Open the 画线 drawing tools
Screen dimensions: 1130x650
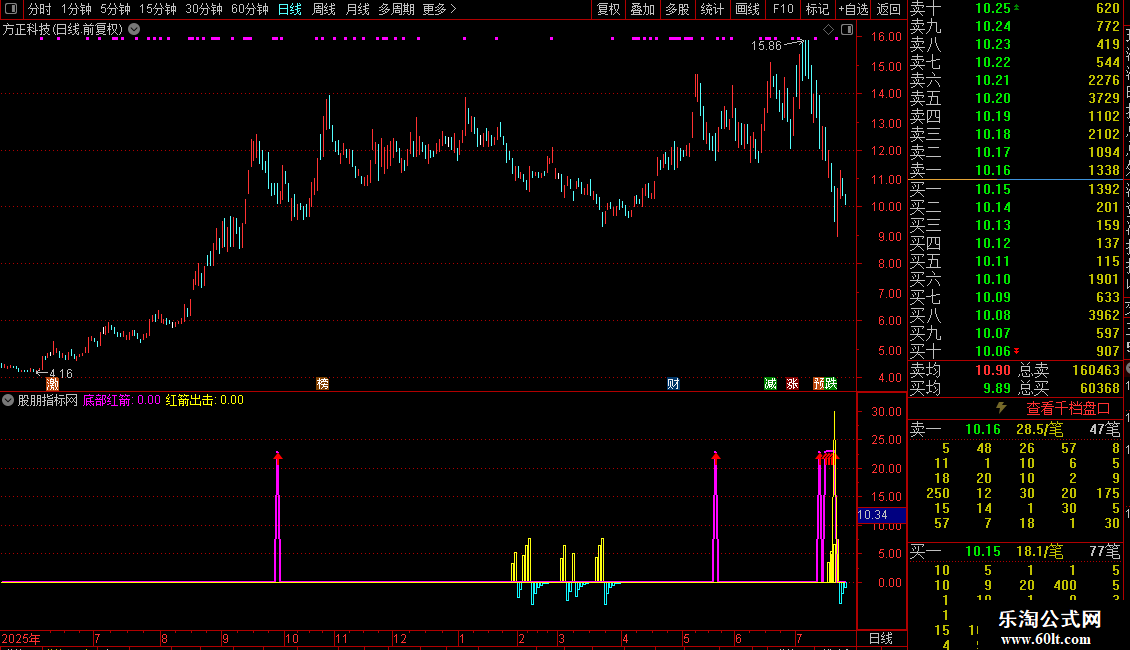tap(747, 9)
